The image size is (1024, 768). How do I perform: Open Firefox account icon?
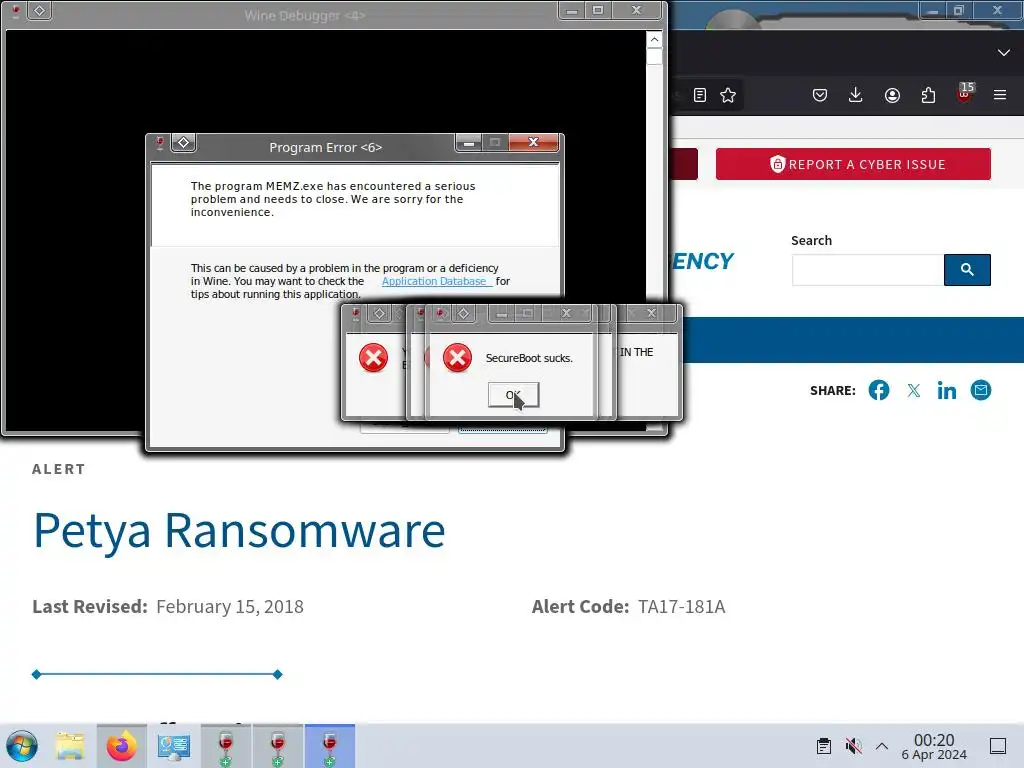point(892,95)
